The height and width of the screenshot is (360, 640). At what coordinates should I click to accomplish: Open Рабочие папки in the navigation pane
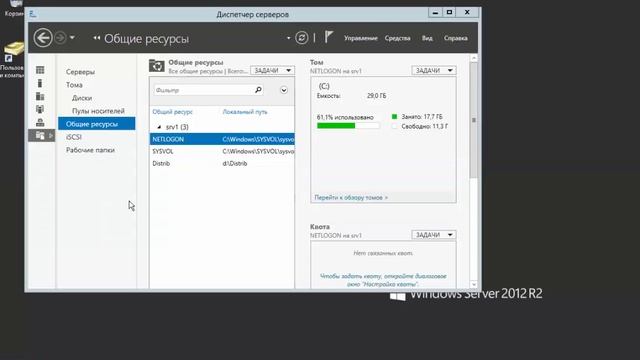[x=90, y=150]
